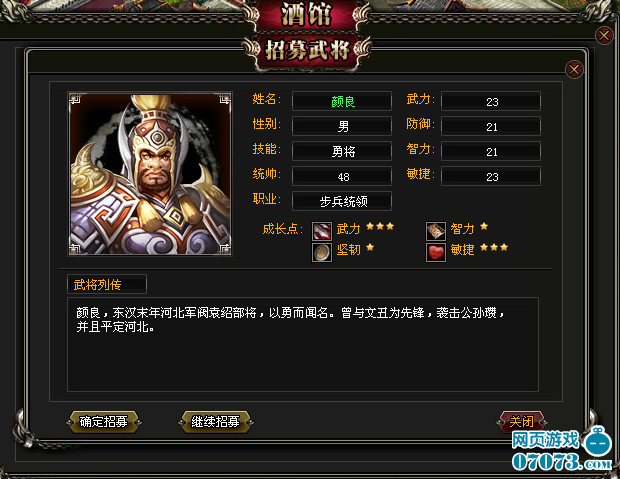
Task: Click the 技能 field showing 勇将
Action: (342, 151)
